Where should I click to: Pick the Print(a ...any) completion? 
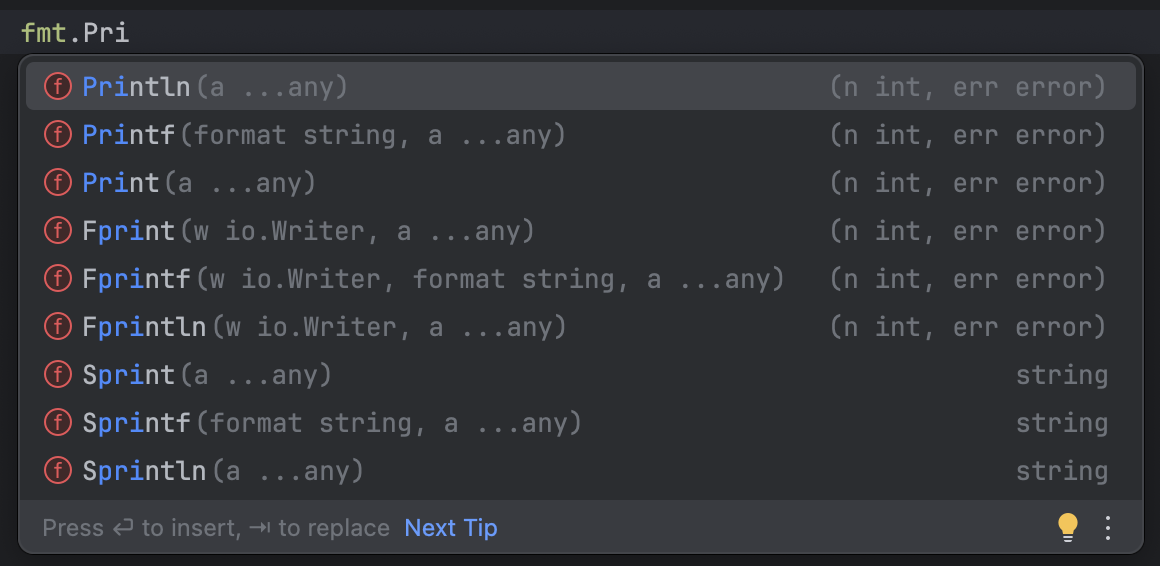581,183
